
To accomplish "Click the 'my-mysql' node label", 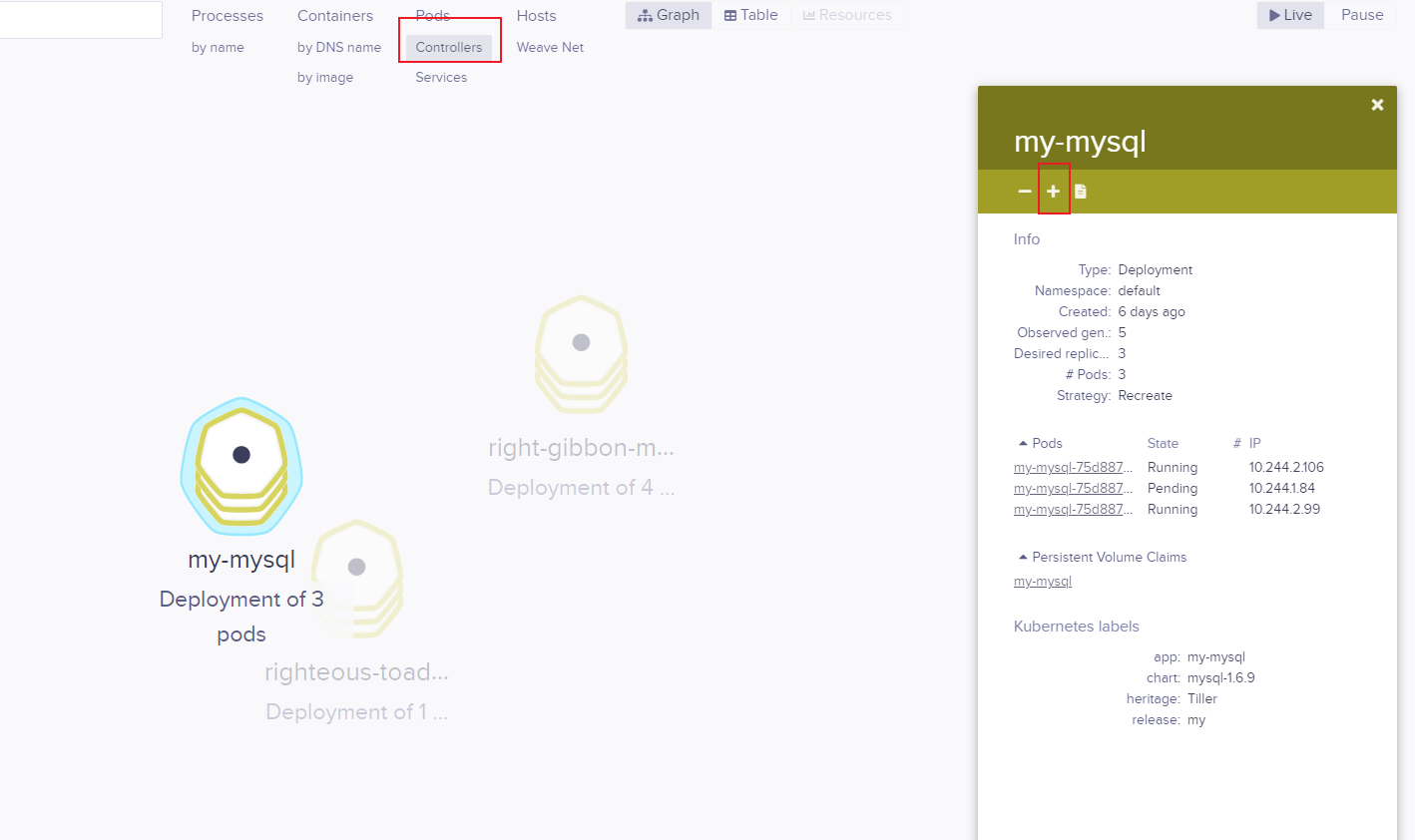I will [241, 560].
